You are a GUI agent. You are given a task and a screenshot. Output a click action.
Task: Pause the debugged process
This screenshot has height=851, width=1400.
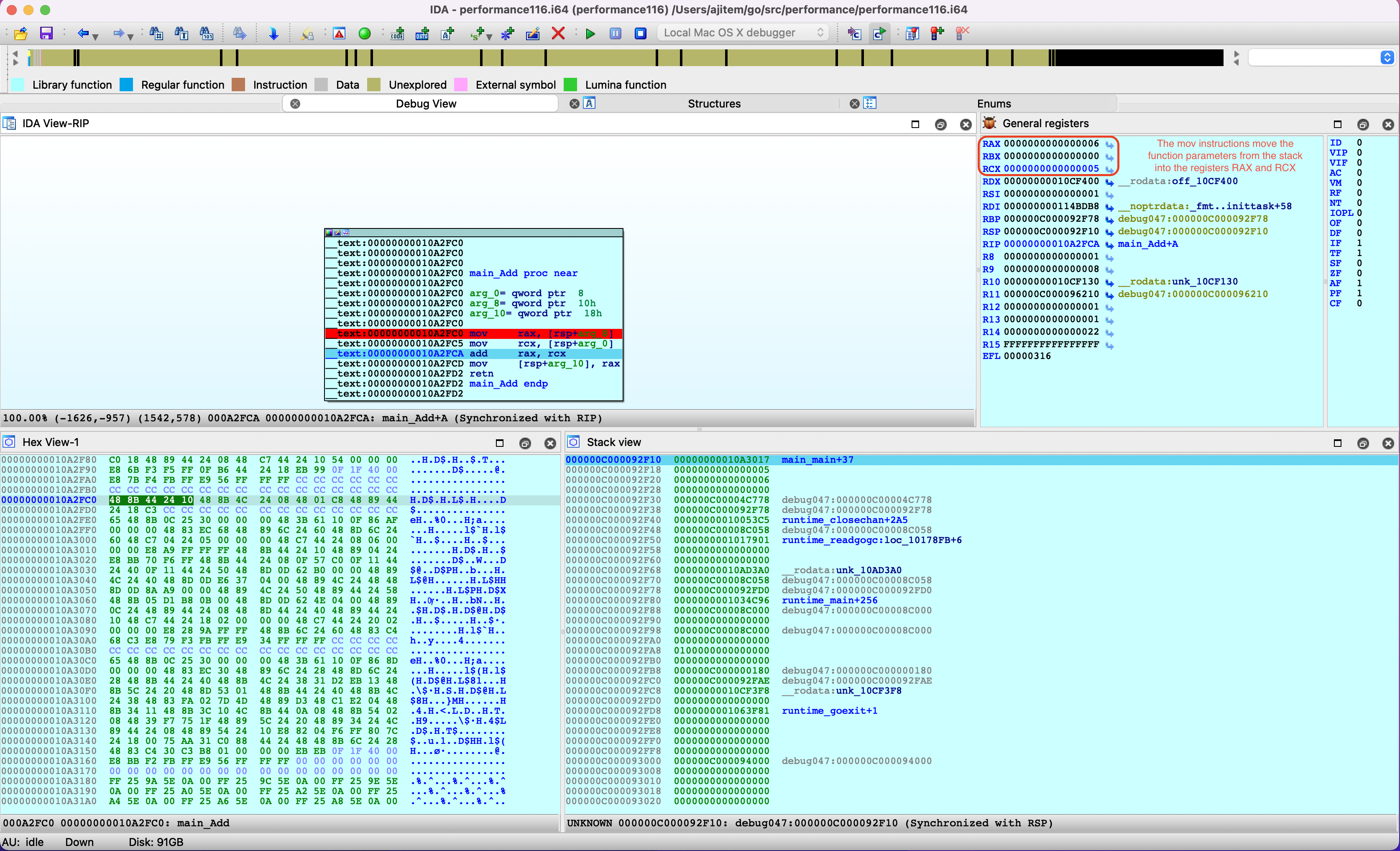pyautogui.click(x=616, y=33)
